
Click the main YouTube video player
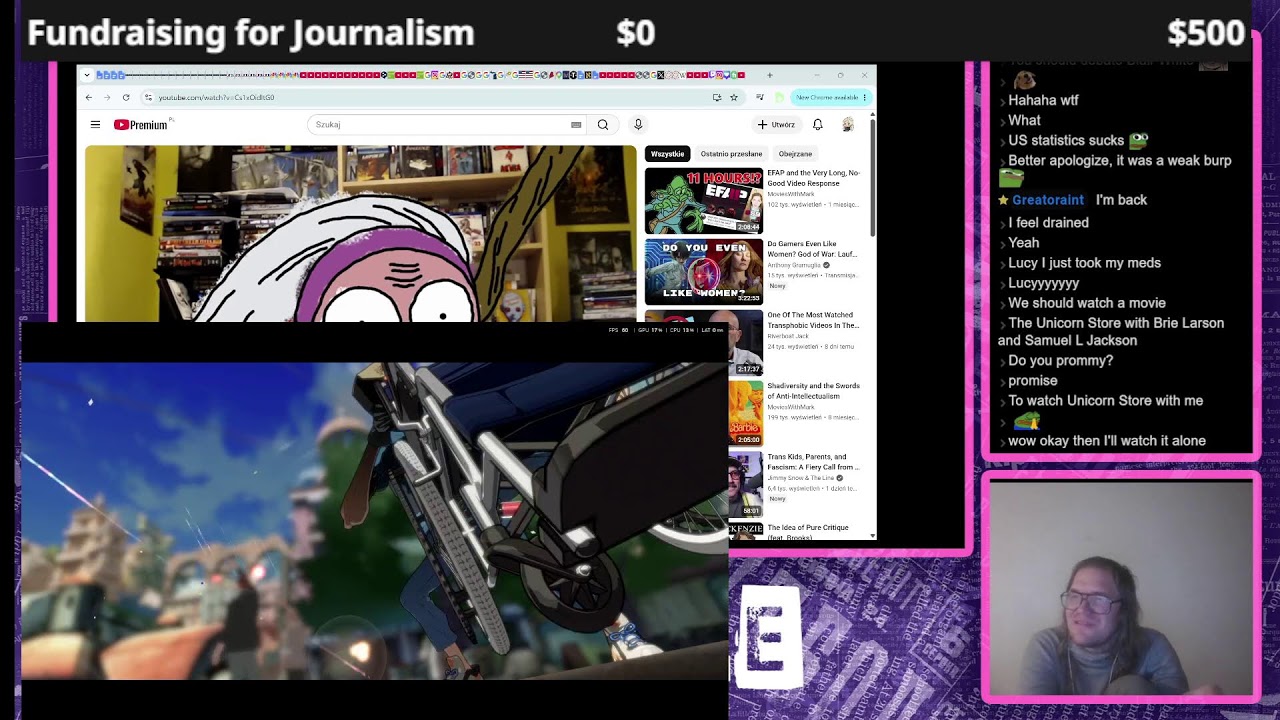point(360,234)
